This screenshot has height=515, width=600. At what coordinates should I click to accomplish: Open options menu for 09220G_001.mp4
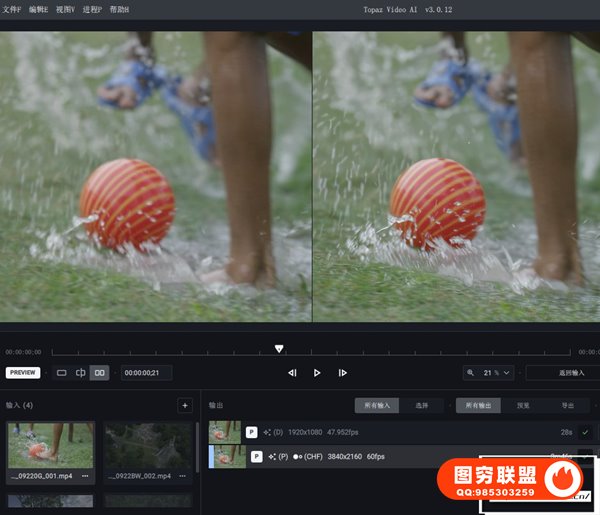[x=86, y=475]
